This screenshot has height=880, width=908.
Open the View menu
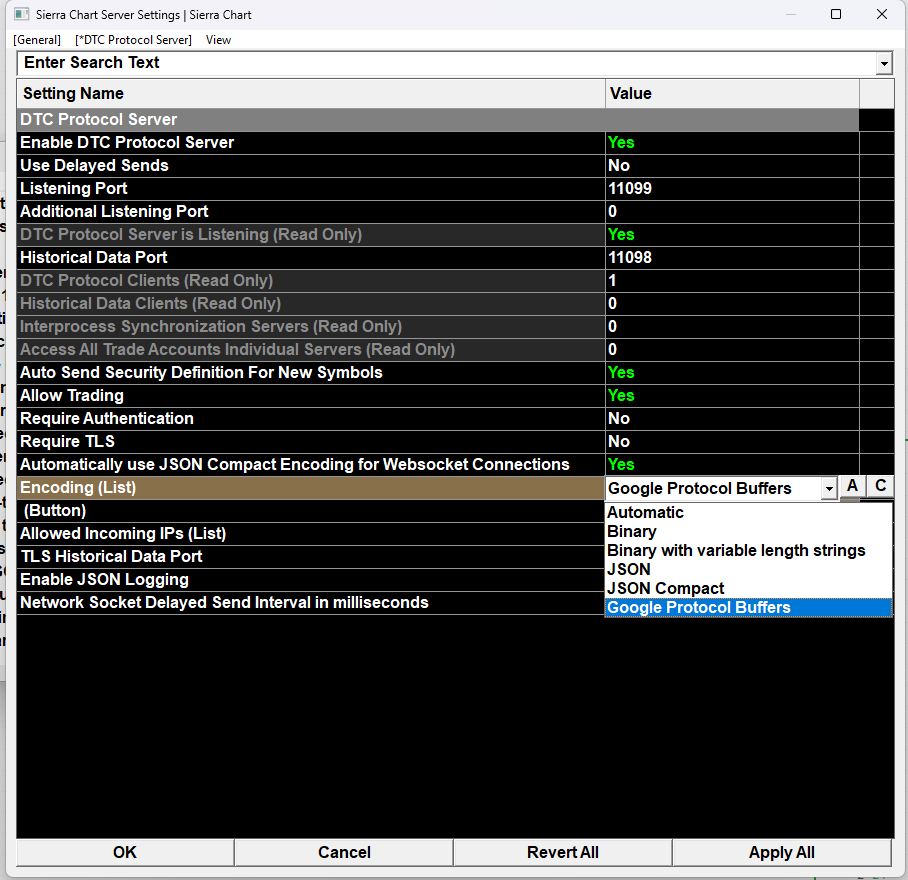218,40
